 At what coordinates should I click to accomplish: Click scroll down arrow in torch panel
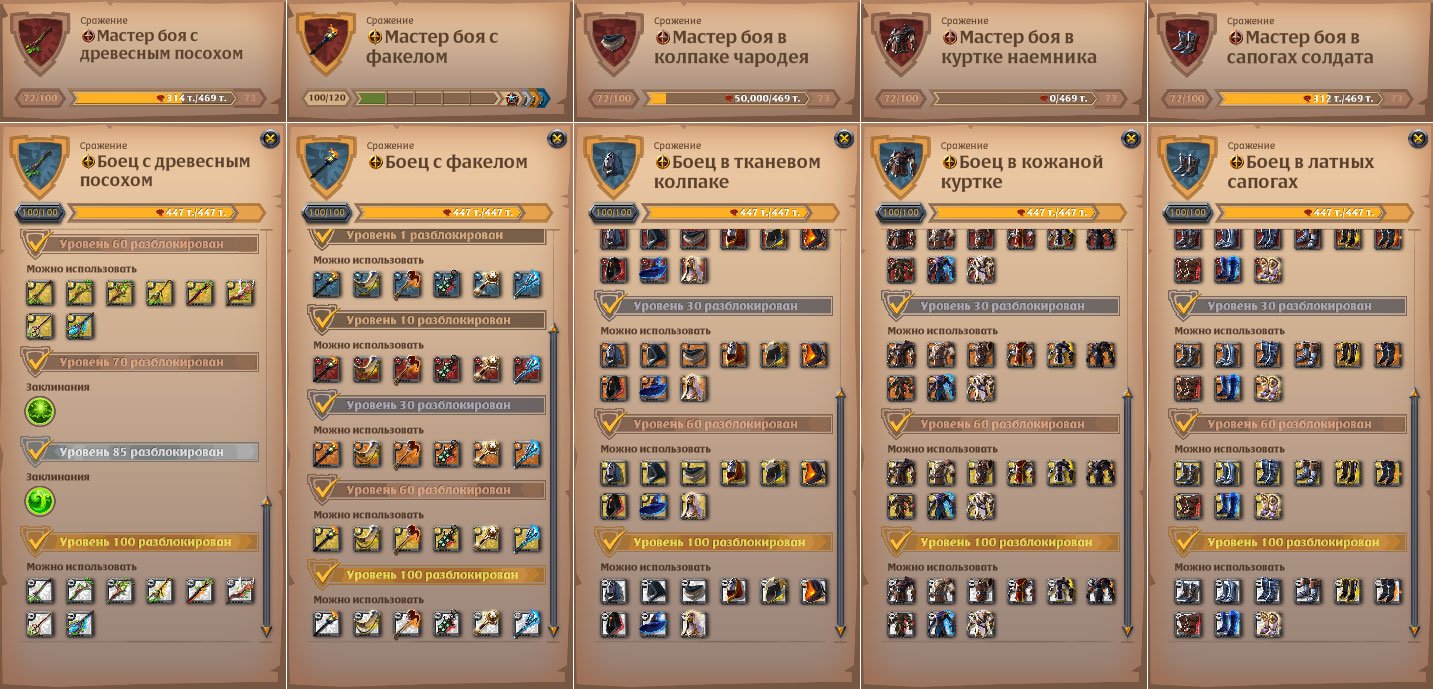point(553,630)
